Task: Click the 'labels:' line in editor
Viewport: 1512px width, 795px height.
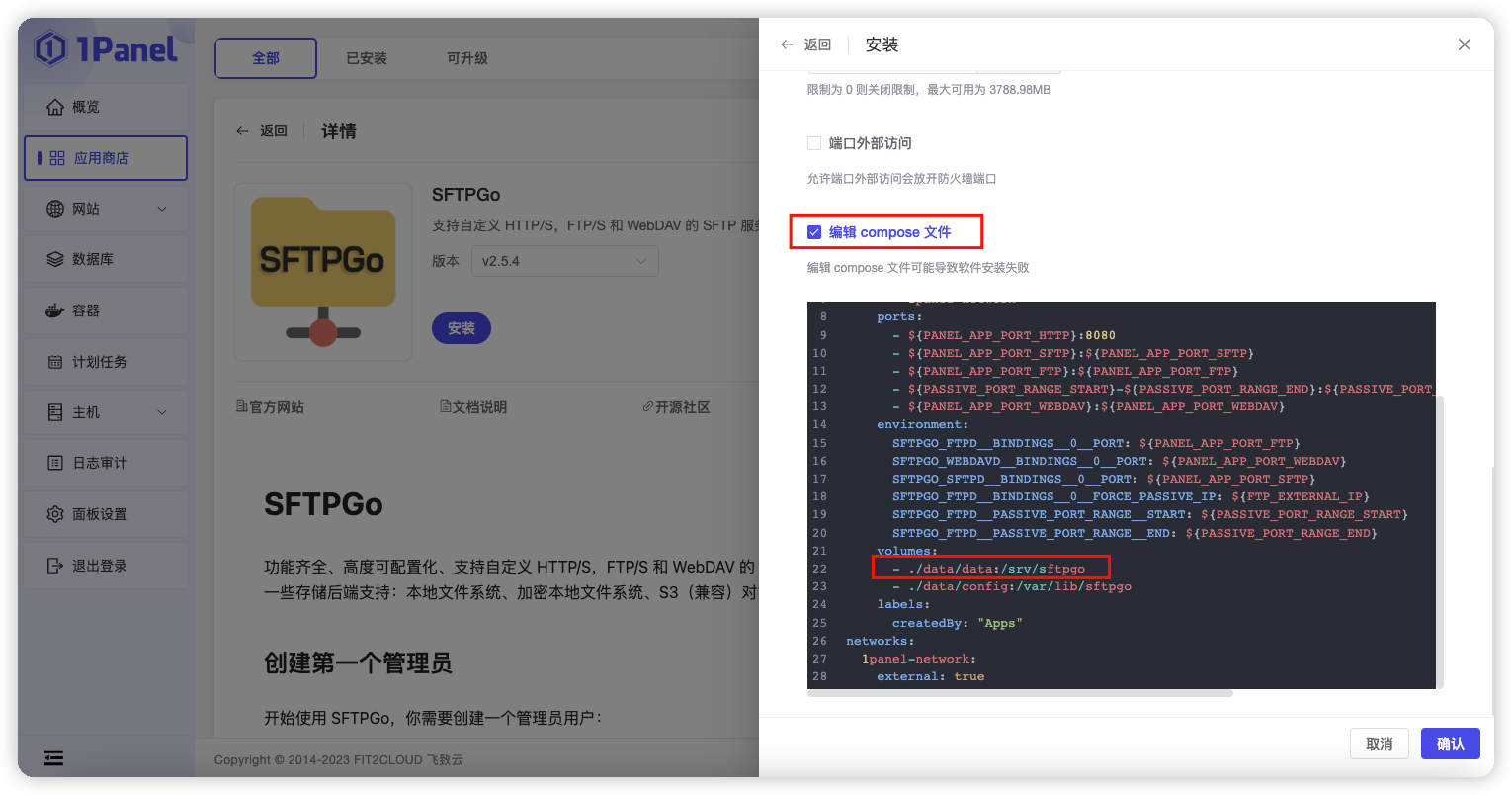Action: pyautogui.click(x=903, y=604)
